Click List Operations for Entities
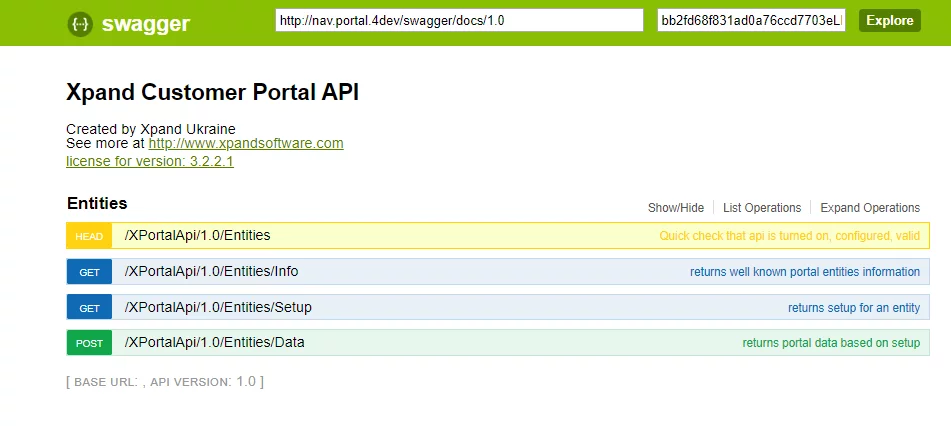The height and width of the screenshot is (426, 951). click(762, 208)
